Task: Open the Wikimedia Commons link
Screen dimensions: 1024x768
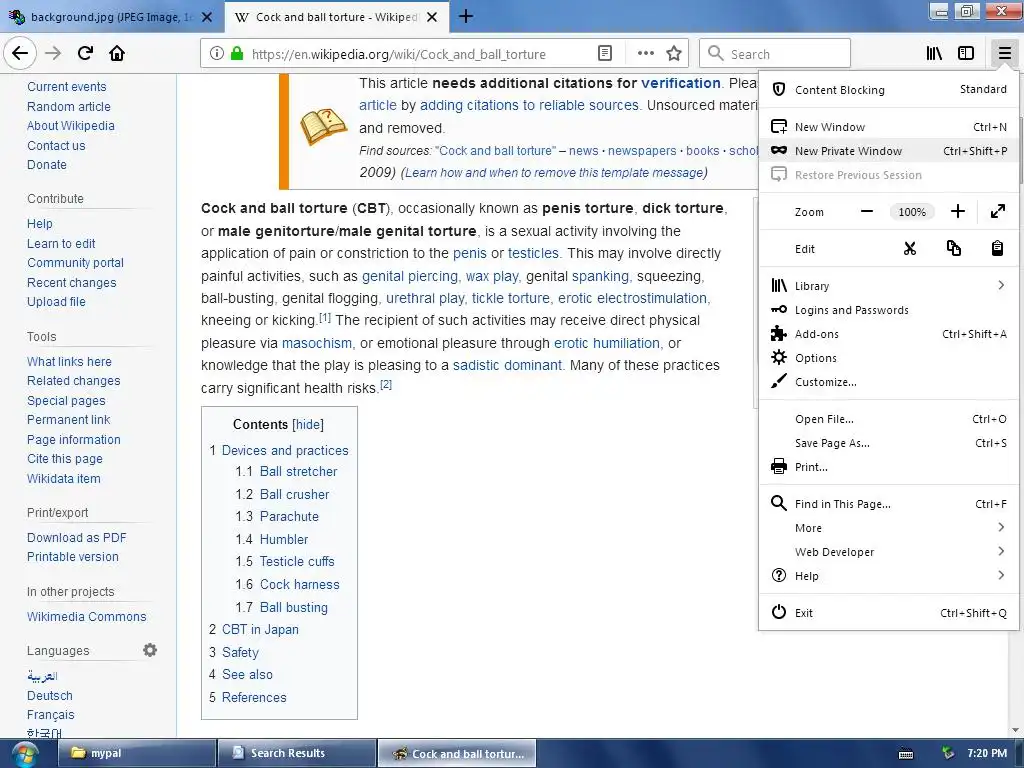Action: pos(86,616)
